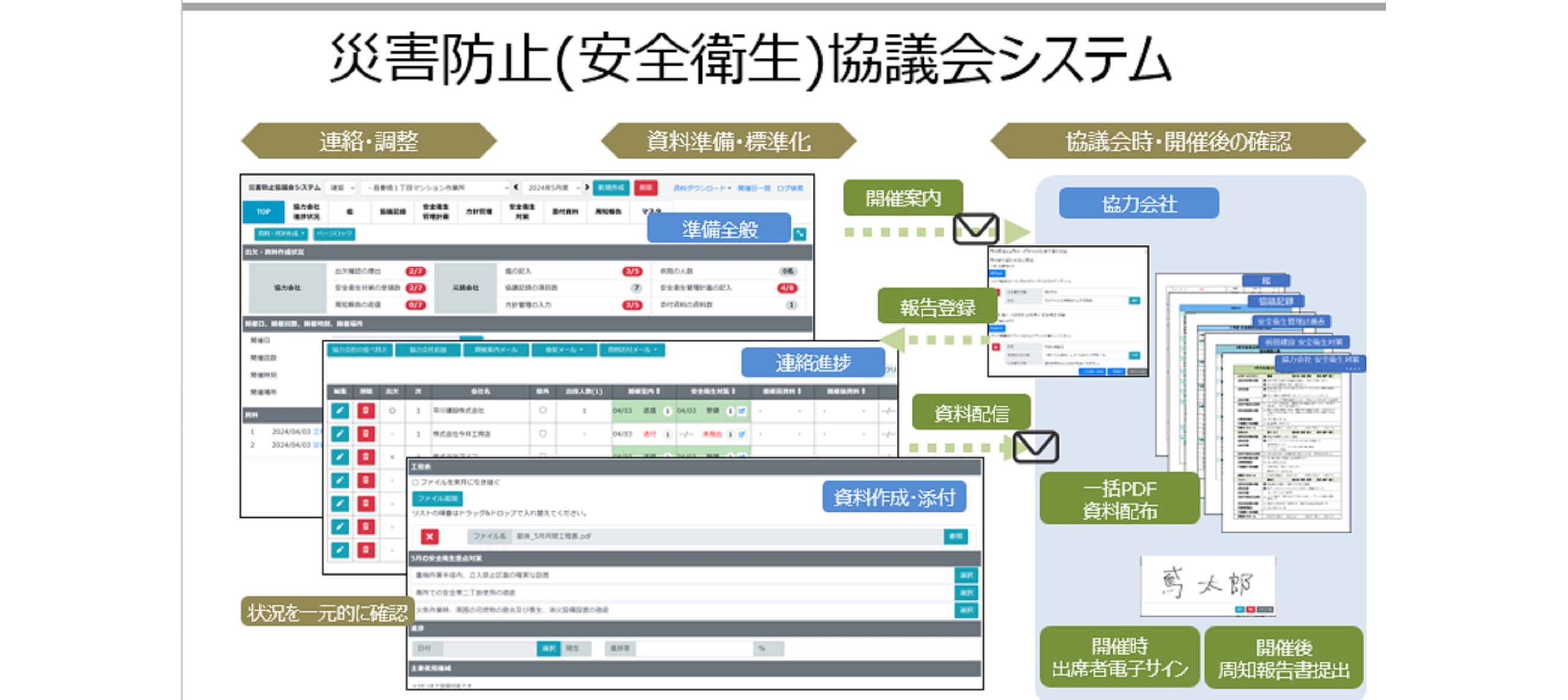
Task: Click the ファイル追加 button
Action: click(x=437, y=498)
